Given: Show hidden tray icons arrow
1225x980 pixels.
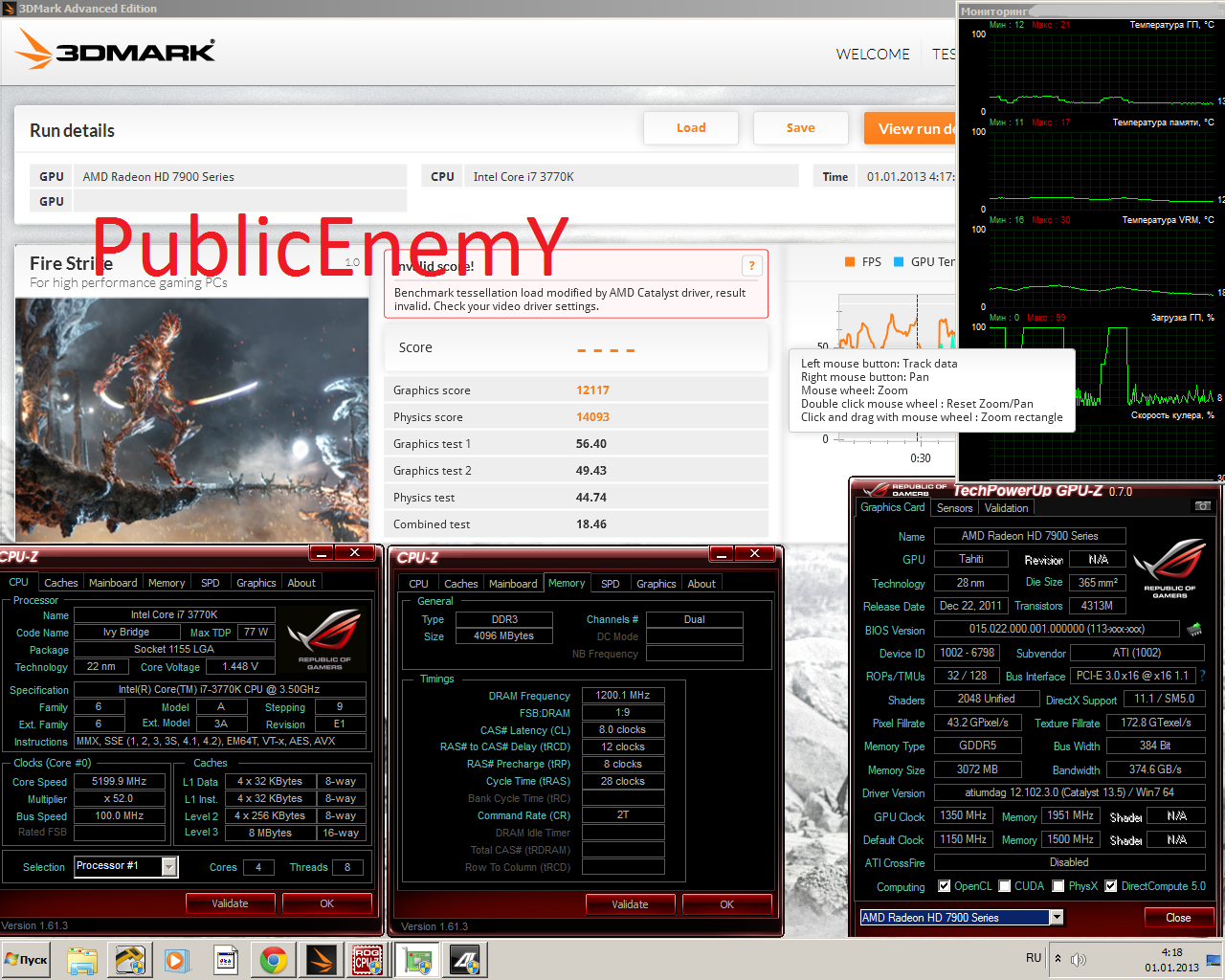Looking at the screenshot, I should (1058, 958).
